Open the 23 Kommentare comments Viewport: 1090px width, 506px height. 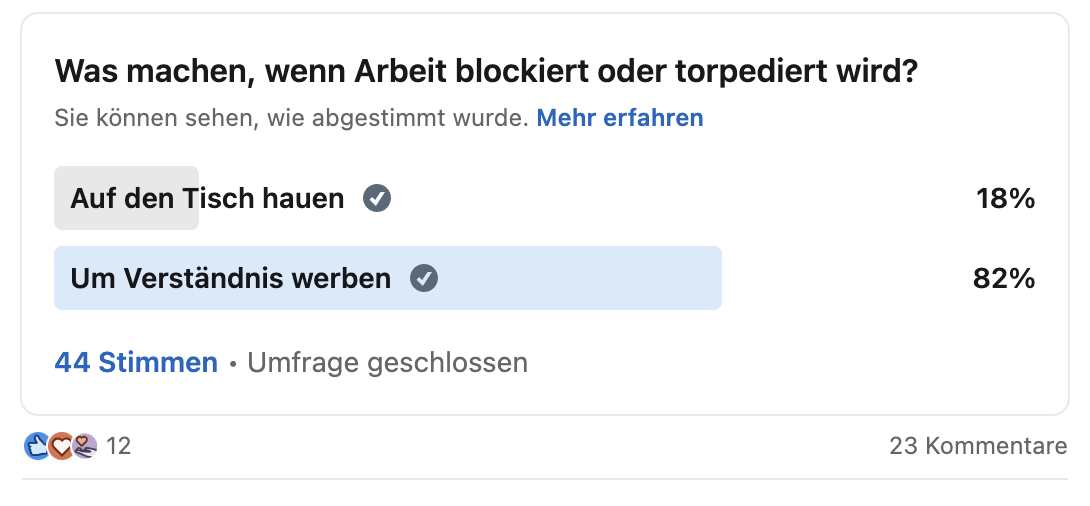click(x=978, y=446)
